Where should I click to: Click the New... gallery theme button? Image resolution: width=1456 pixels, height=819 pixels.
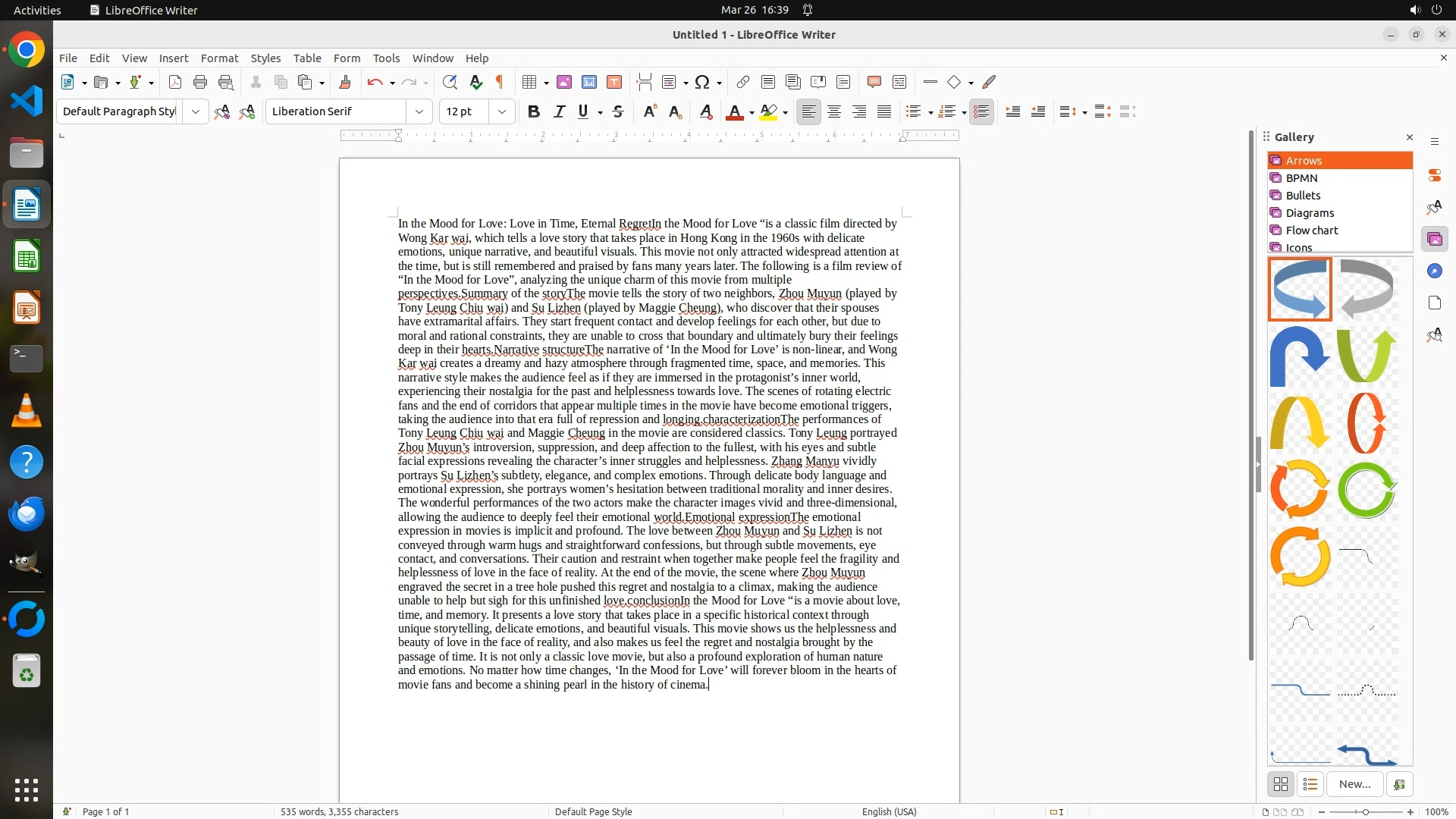point(1354,784)
